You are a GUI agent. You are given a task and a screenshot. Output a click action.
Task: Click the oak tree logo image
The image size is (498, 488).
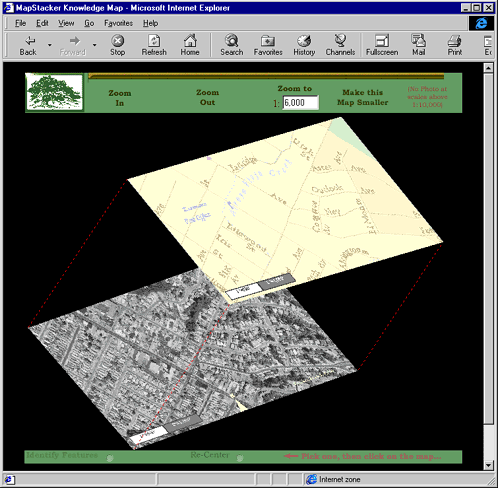pos(54,92)
